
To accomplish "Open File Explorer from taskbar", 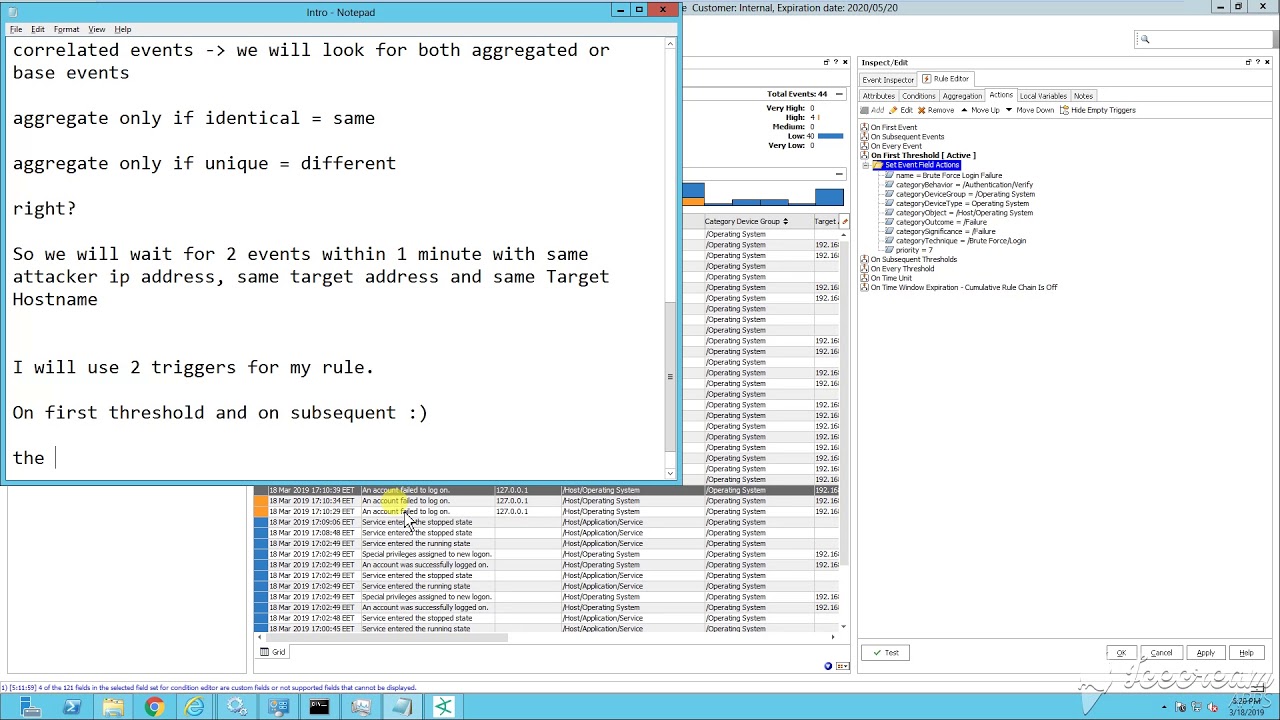I will pyautogui.click(x=113, y=707).
